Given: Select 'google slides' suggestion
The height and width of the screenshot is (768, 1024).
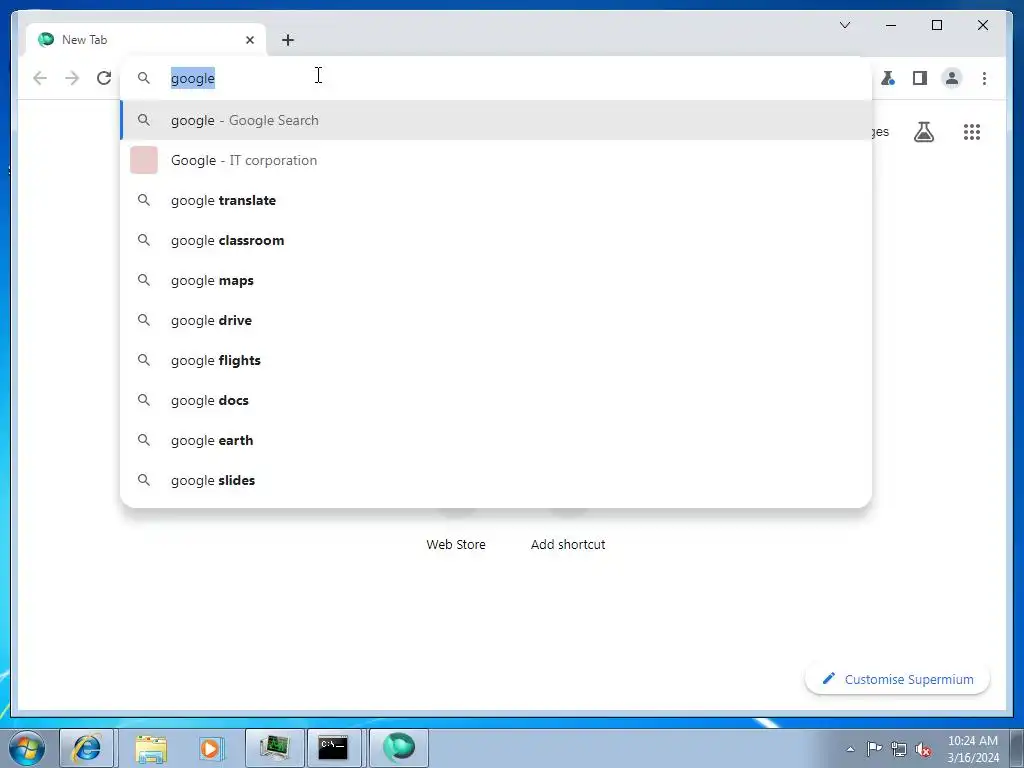Looking at the screenshot, I should [x=496, y=480].
